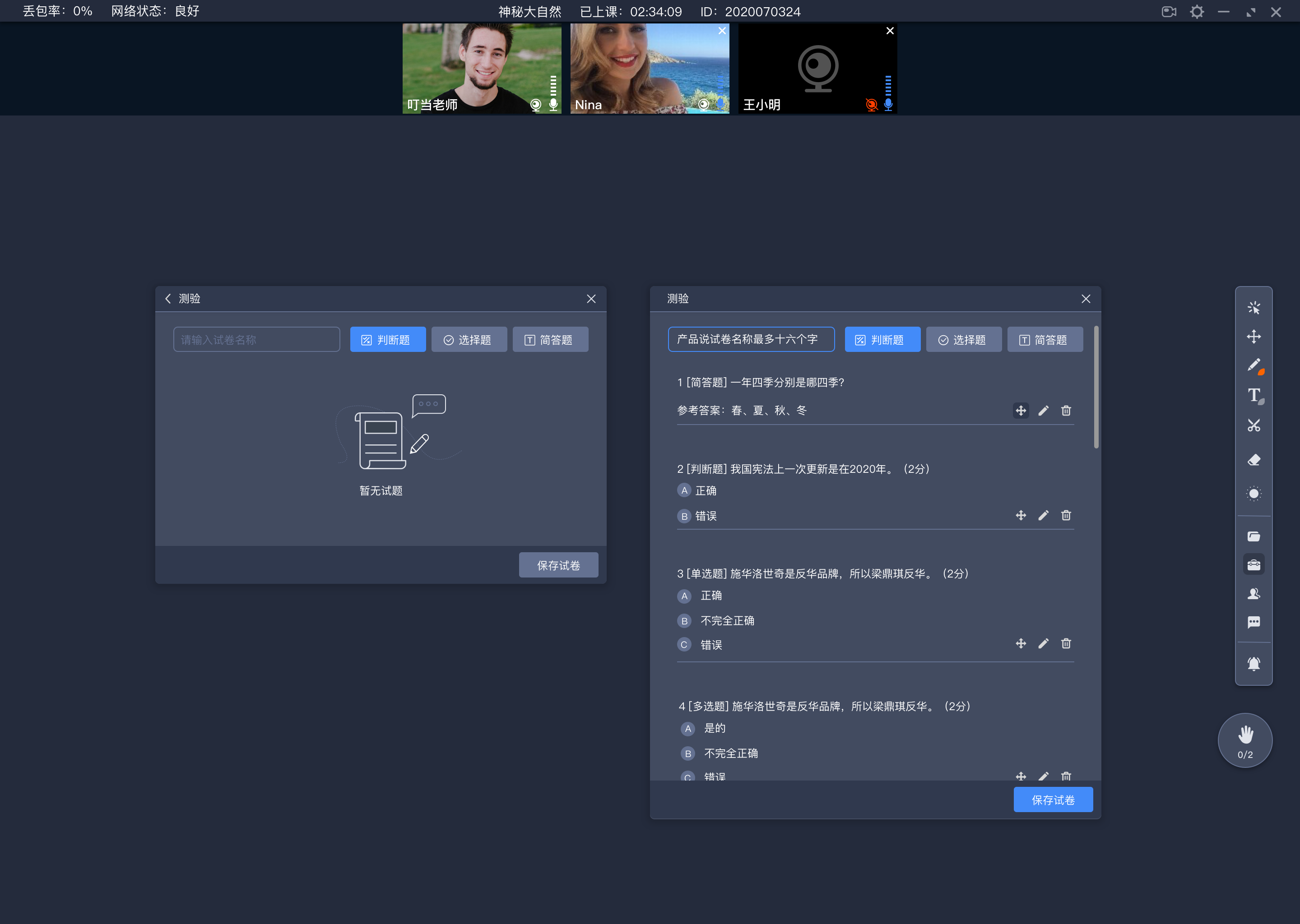Click delete icon for question 1
The width and height of the screenshot is (1300, 924).
coord(1066,410)
